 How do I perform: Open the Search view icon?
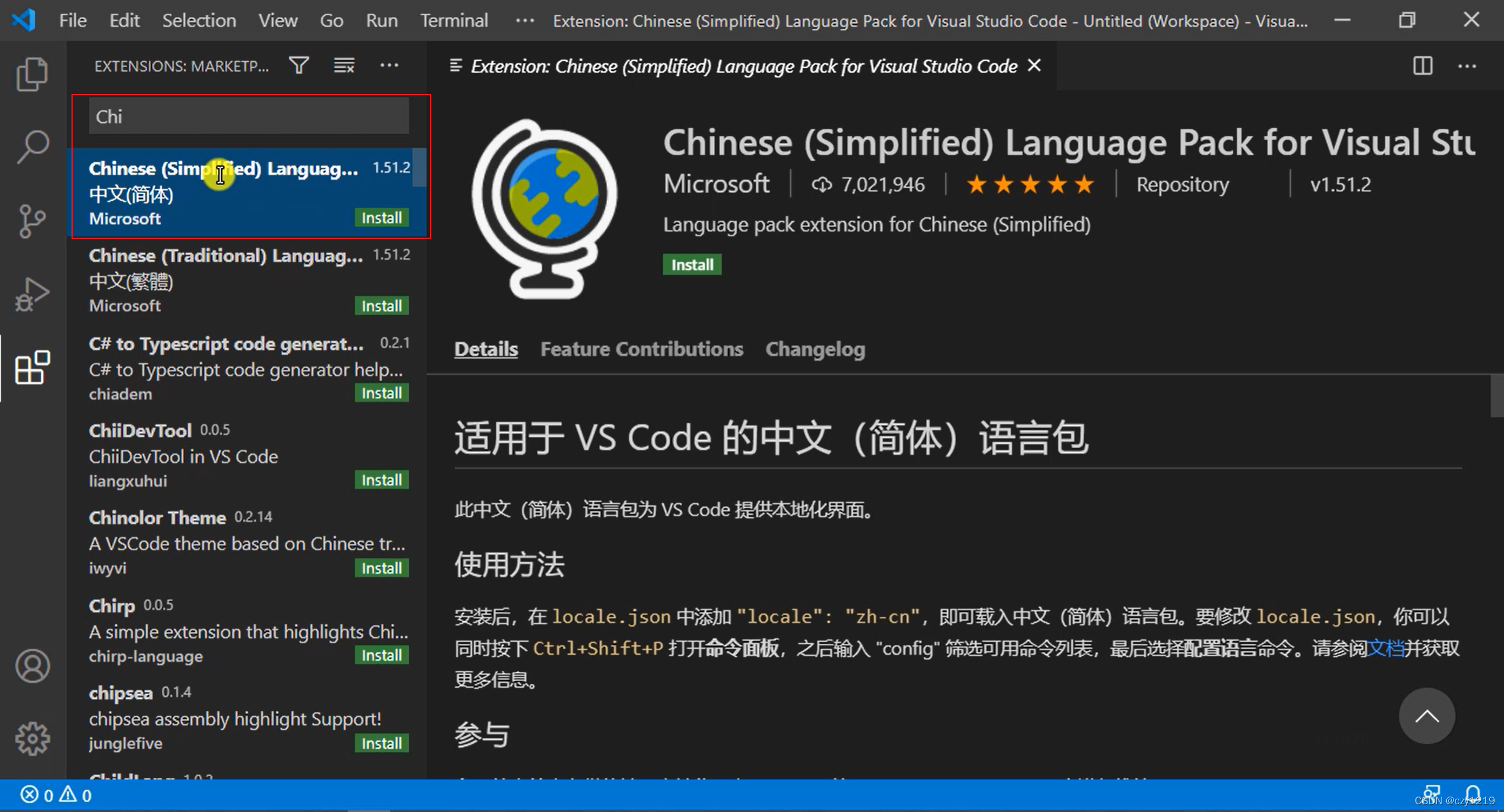32,146
